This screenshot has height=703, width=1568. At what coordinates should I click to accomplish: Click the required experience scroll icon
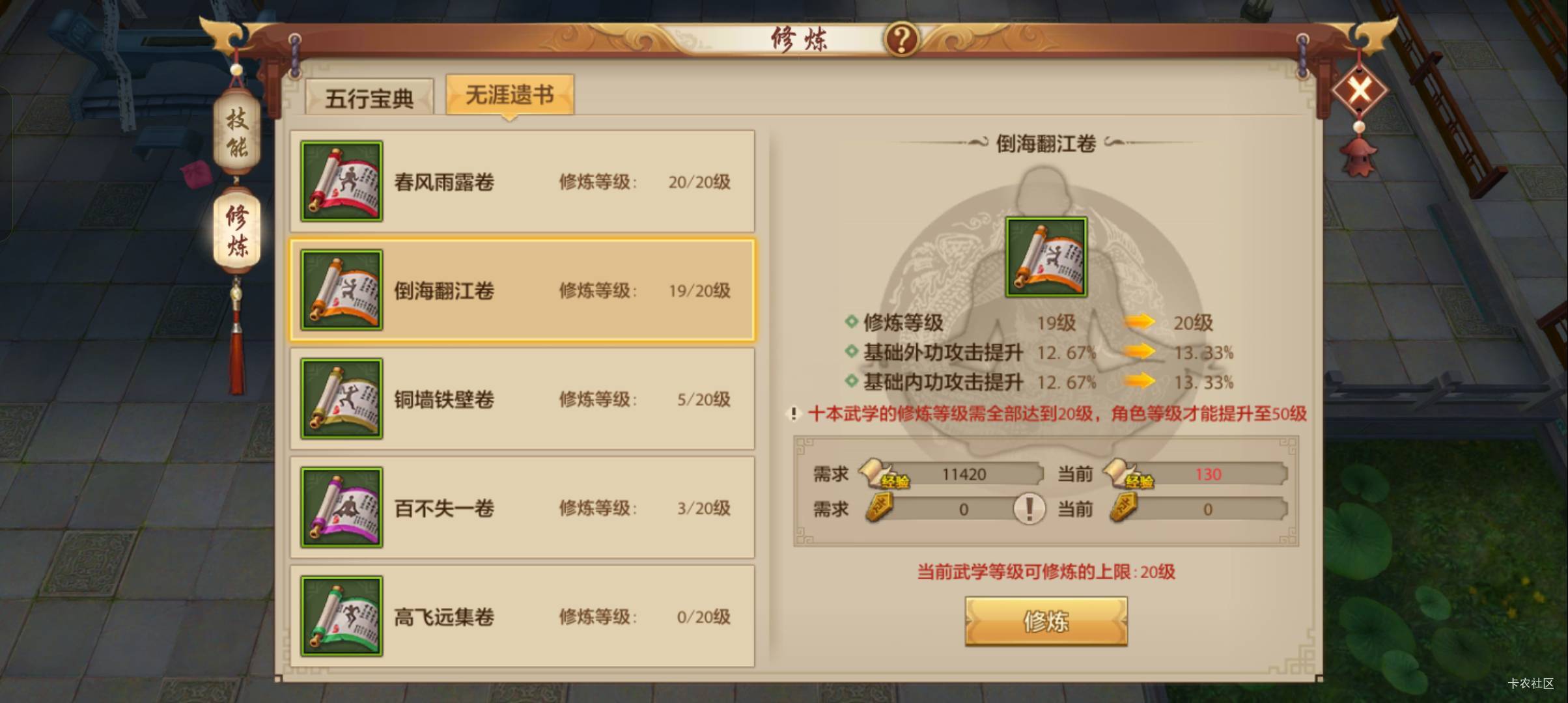click(x=883, y=474)
